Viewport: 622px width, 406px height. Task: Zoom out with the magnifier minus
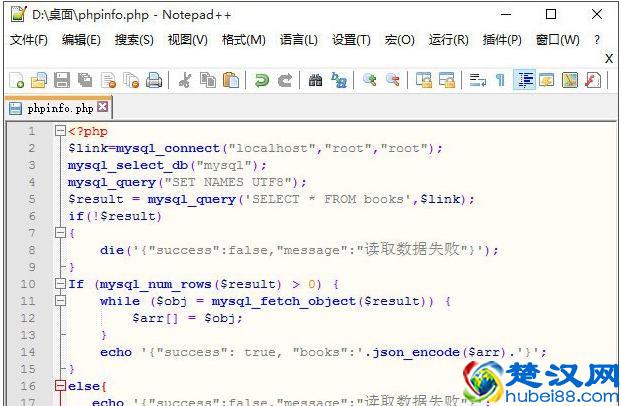pos(393,81)
